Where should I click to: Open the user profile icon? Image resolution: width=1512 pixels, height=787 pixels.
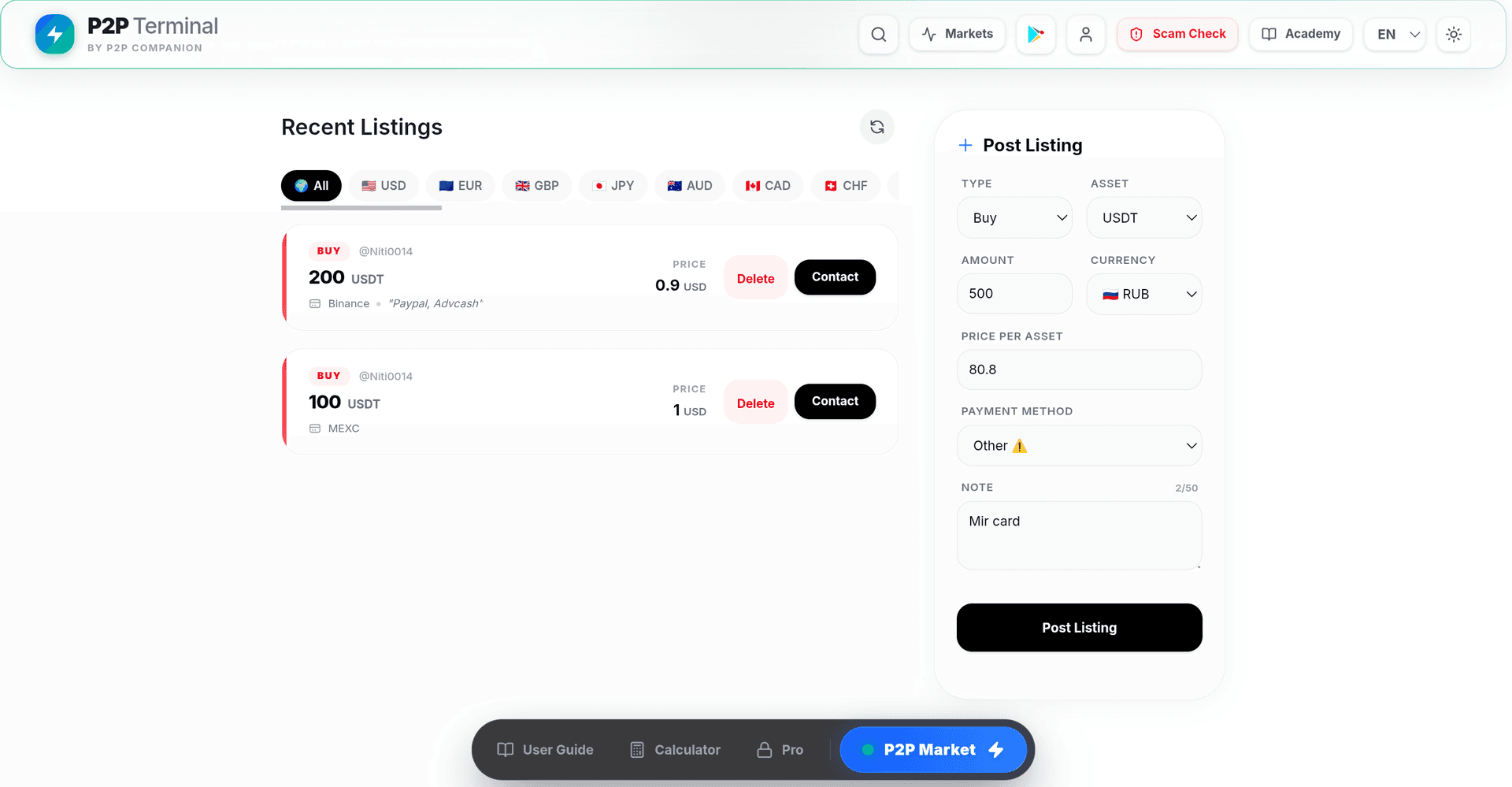(1086, 35)
